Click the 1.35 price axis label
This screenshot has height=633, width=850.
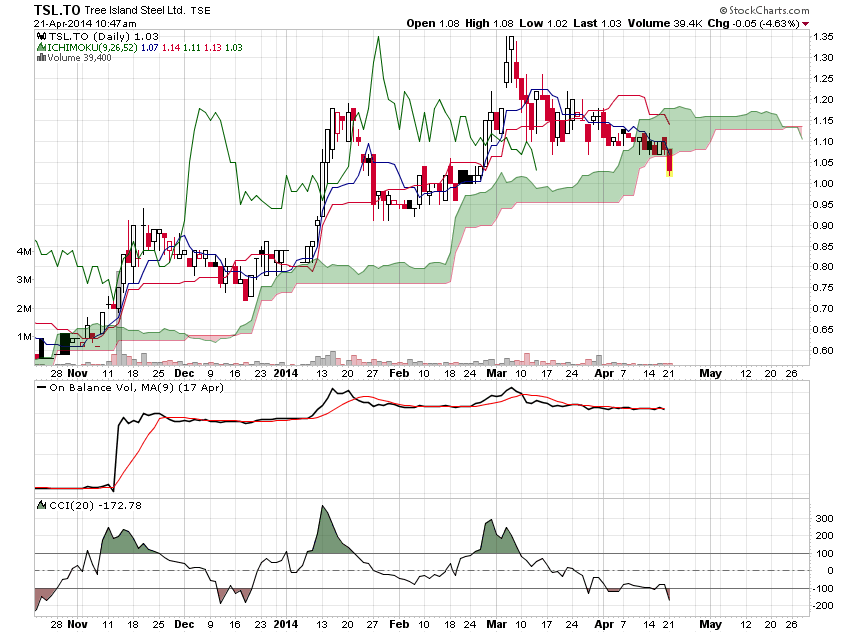point(823,37)
